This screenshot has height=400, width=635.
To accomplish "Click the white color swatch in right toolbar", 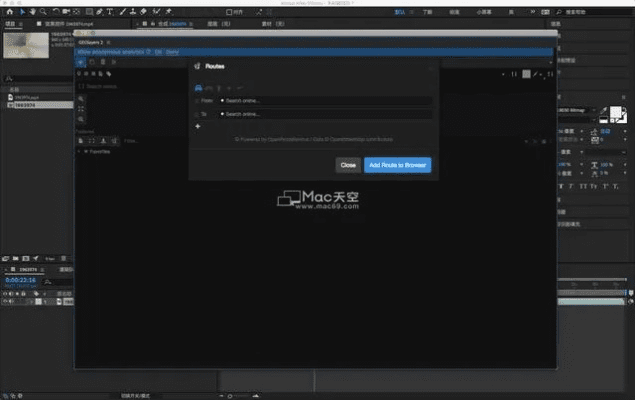I will pyautogui.click(x=526, y=74).
